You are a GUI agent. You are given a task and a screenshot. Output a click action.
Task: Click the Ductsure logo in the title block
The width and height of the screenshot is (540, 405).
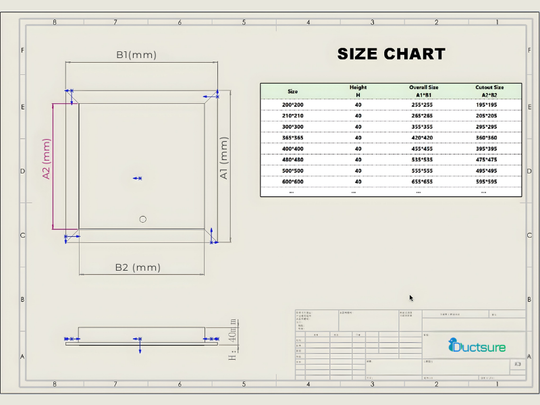[x=477, y=346]
